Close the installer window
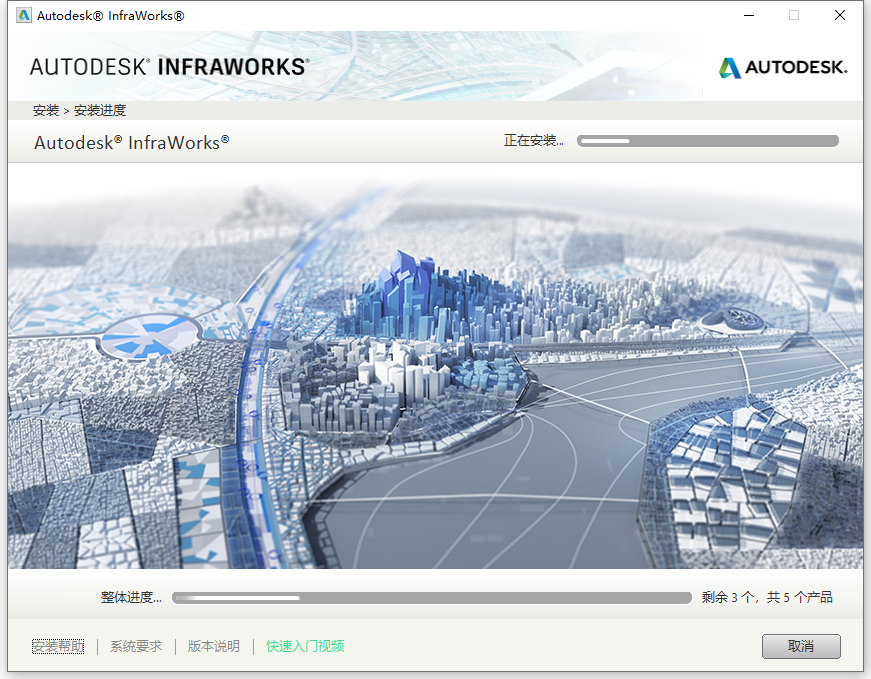Image resolution: width=871 pixels, height=679 pixels. click(840, 16)
